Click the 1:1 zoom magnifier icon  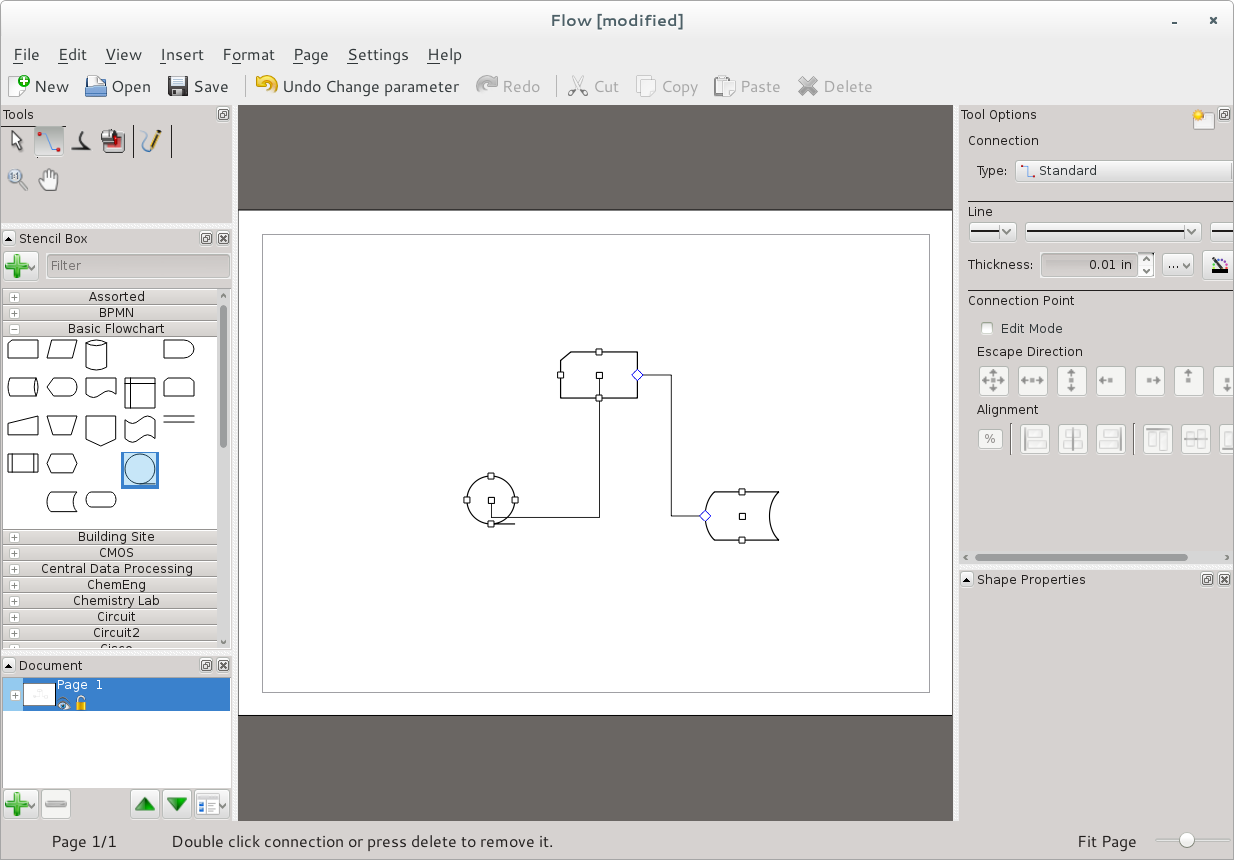tap(16, 180)
